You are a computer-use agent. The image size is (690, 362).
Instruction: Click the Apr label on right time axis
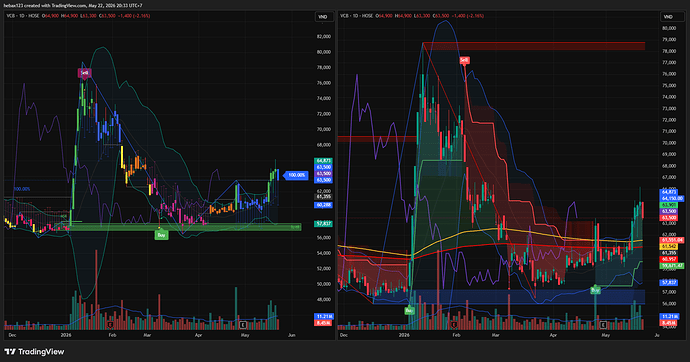pos(553,335)
